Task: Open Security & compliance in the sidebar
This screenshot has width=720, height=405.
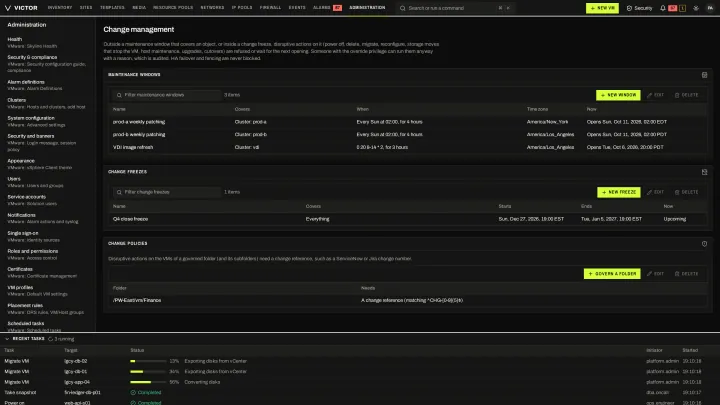Action: point(46,64)
